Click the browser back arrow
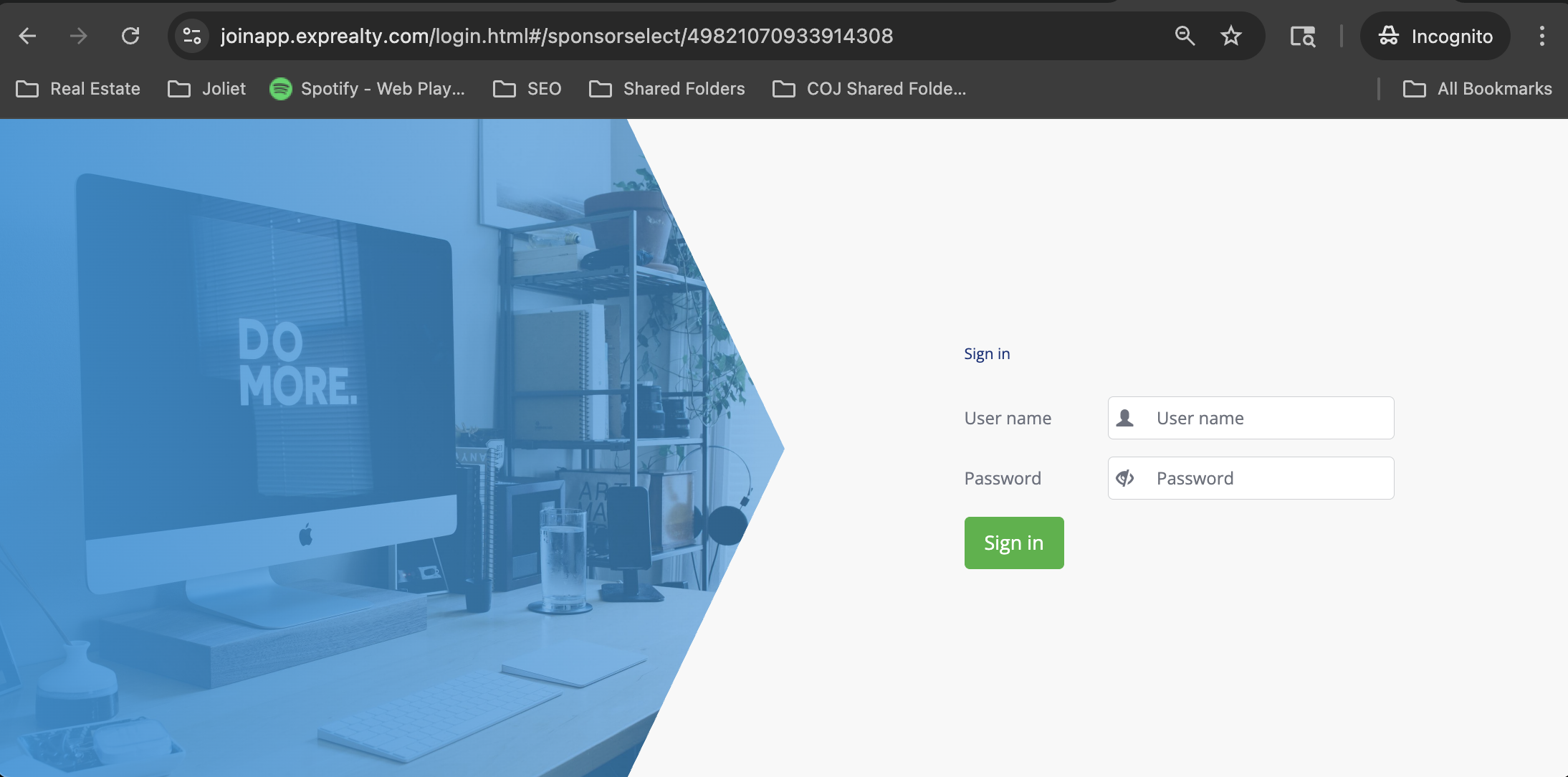Viewport: 1568px width, 777px height. (x=27, y=36)
